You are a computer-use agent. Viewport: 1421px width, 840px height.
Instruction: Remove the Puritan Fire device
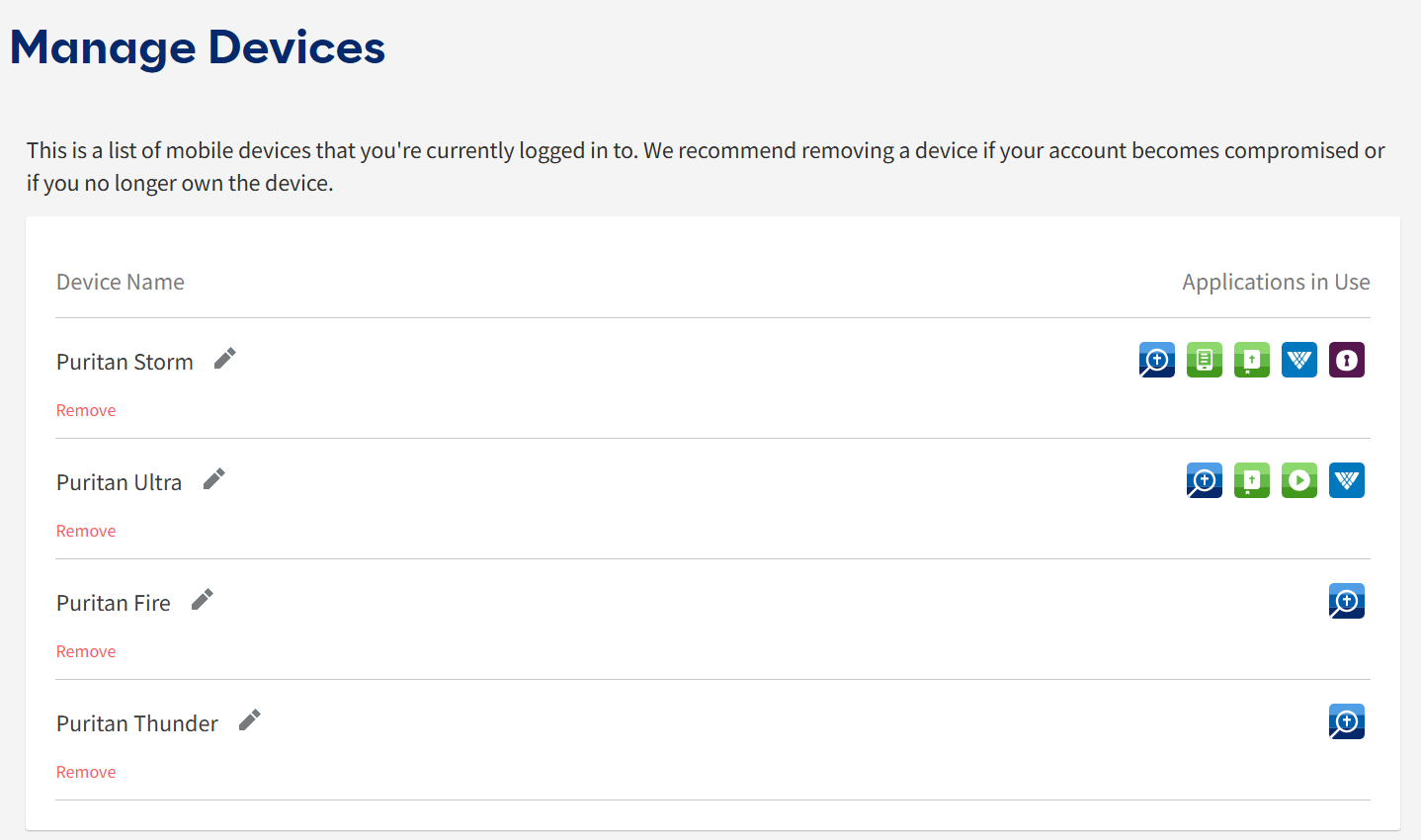pyautogui.click(x=86, y=651)
